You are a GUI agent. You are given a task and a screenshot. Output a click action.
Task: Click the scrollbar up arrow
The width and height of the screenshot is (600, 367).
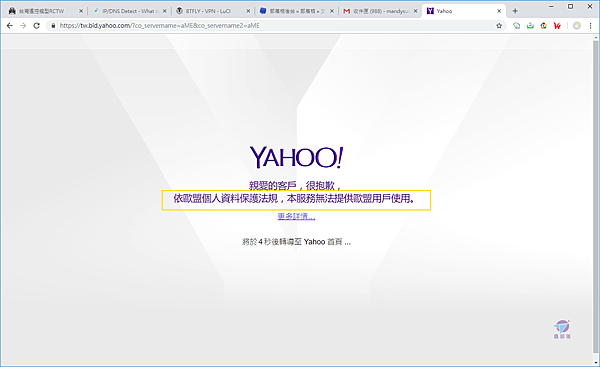[x=595, y=38]
